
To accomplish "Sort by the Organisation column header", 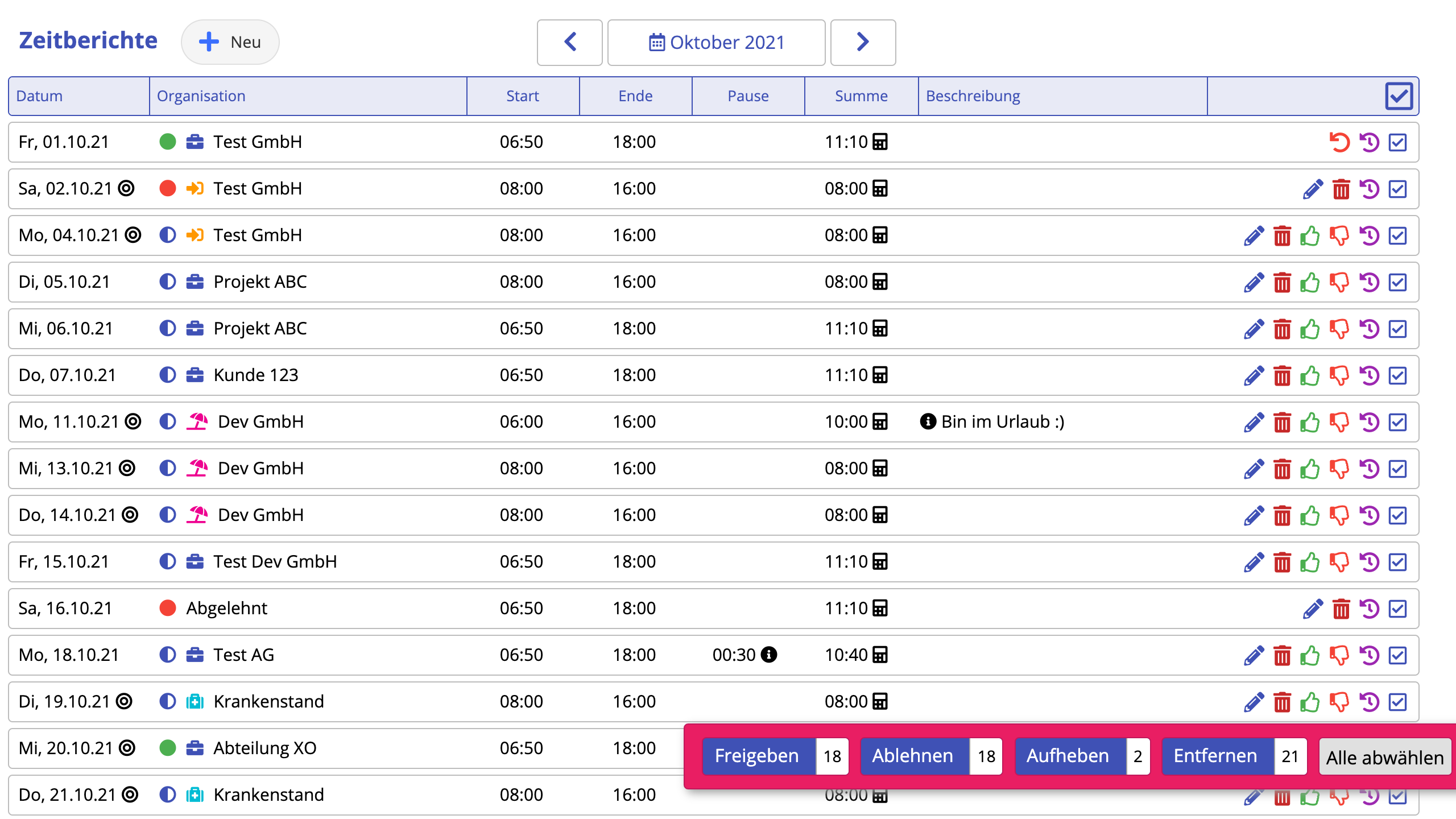I will [x=201, y=96].
